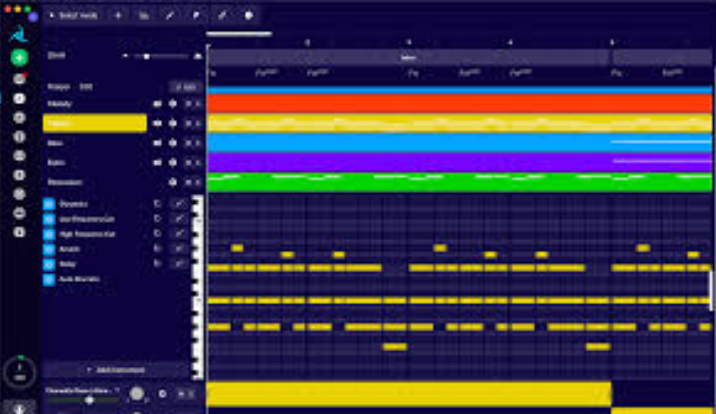The height and width of the screenshot is (414, 716).
Task: Click the bottom instrument volume slider handle
Action: click(90, 400)
